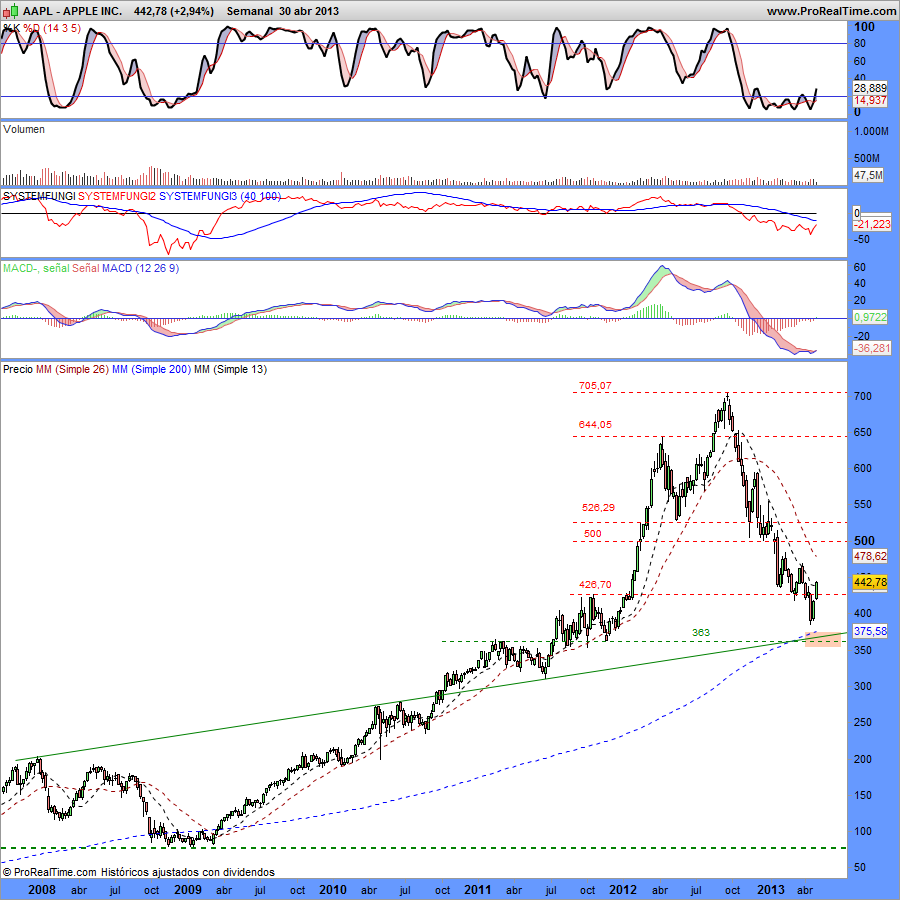Viewport: 900px width, 900px height.
Task: Click the 705,07 resistance level label
Action: [x=595, y=386]
